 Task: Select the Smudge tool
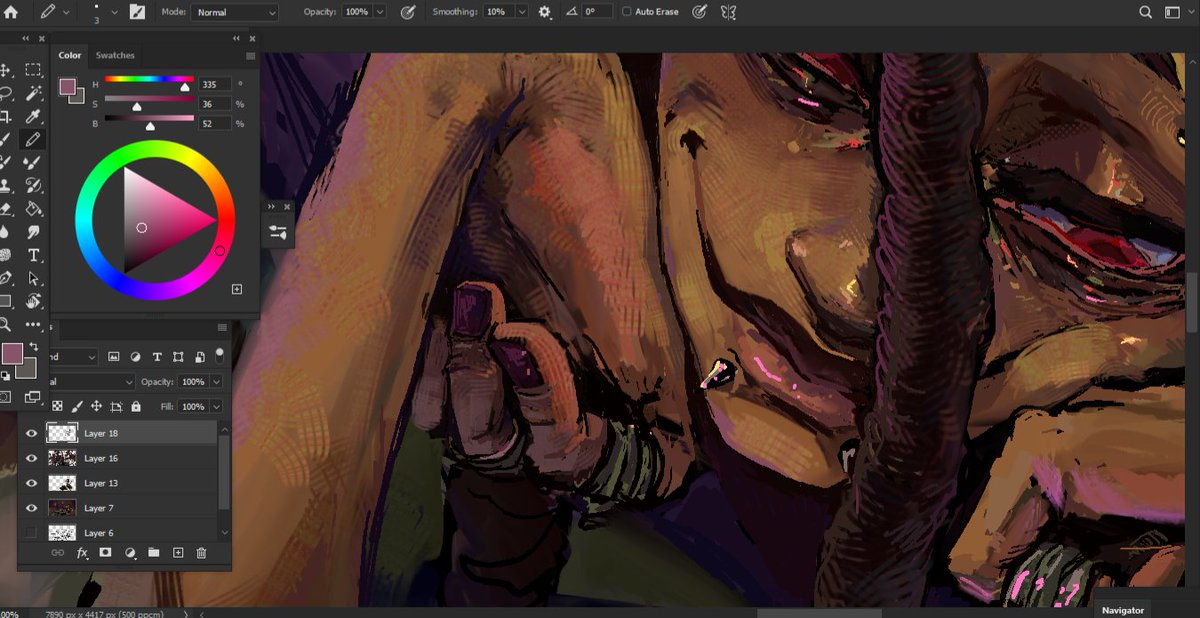[33, 232]
